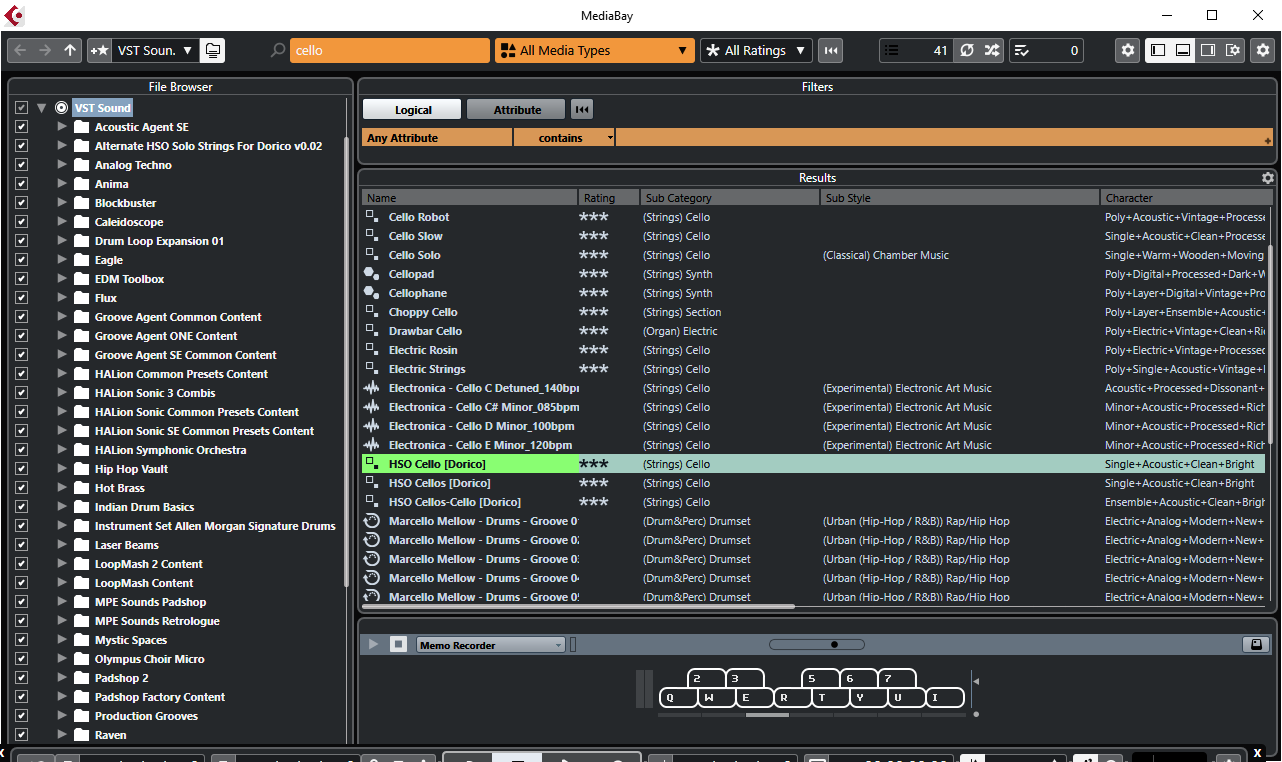Image resolution: width=1282 pixels, height=762 pixels.
Task: Toggle the Hip Hop Vault checkbox
Action: coord(22,469)
